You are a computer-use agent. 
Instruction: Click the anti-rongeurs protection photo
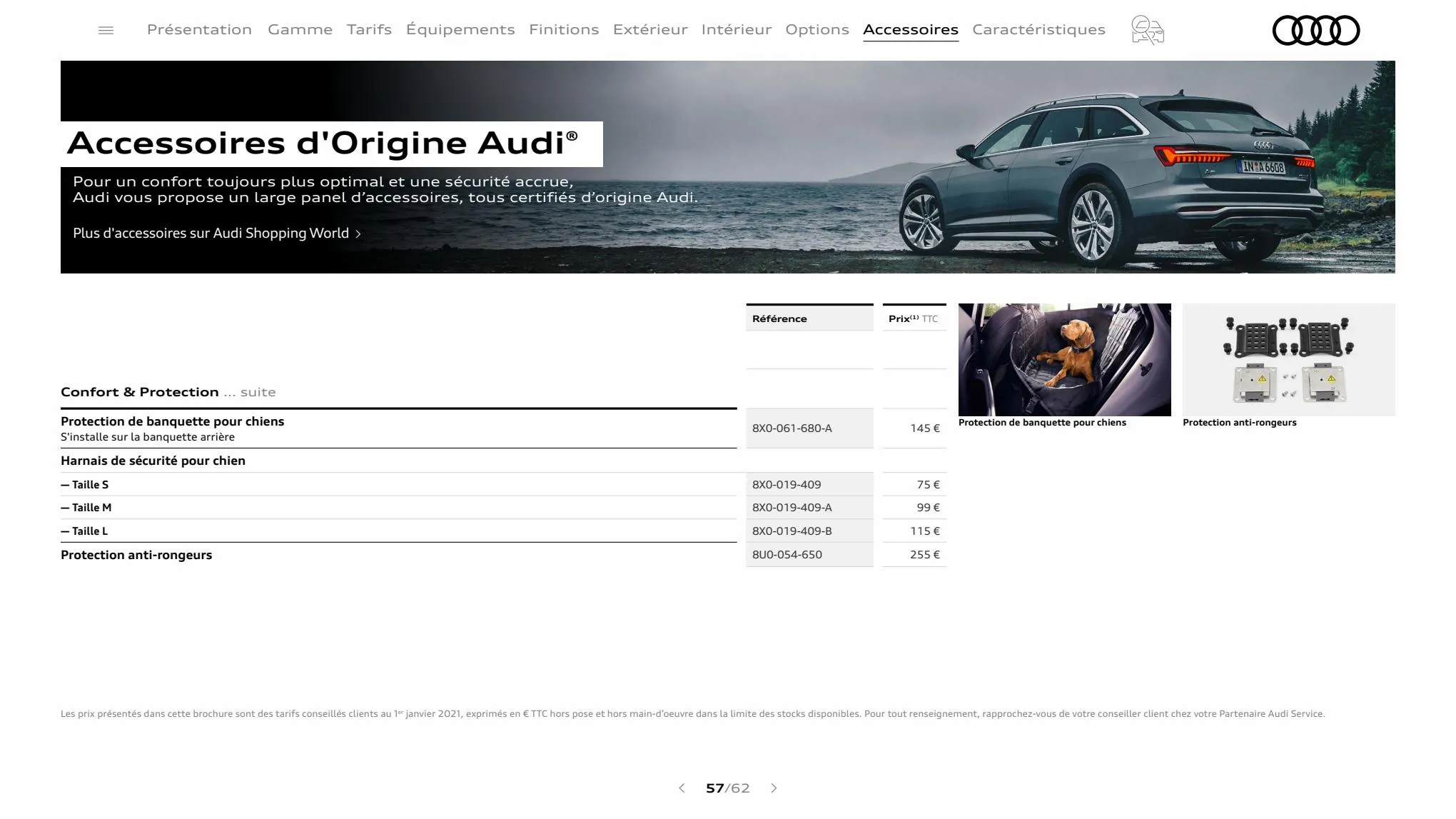click(x=1288, y=359)
